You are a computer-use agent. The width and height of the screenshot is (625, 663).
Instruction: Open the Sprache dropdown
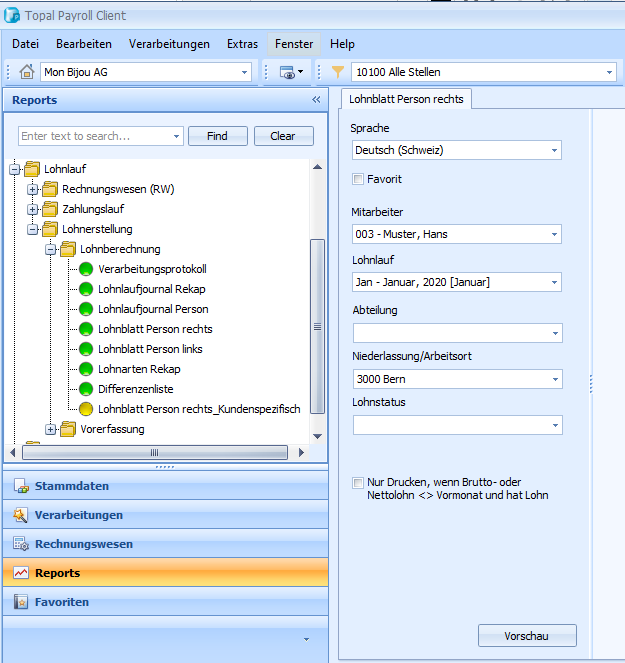pyautogui.click(x=554, y=150)
